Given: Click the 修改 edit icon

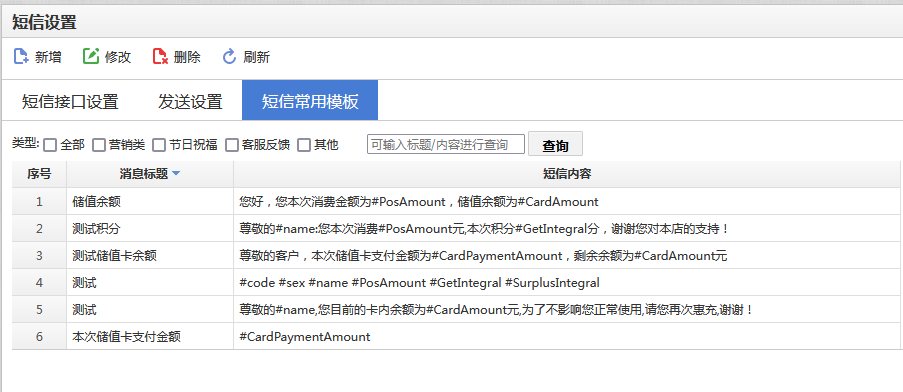Looking at the screenshot, I should tap(91, 56).
